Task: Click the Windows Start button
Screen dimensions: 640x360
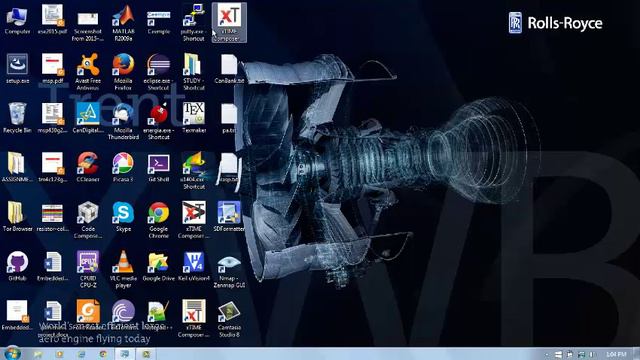Action: 12,353
